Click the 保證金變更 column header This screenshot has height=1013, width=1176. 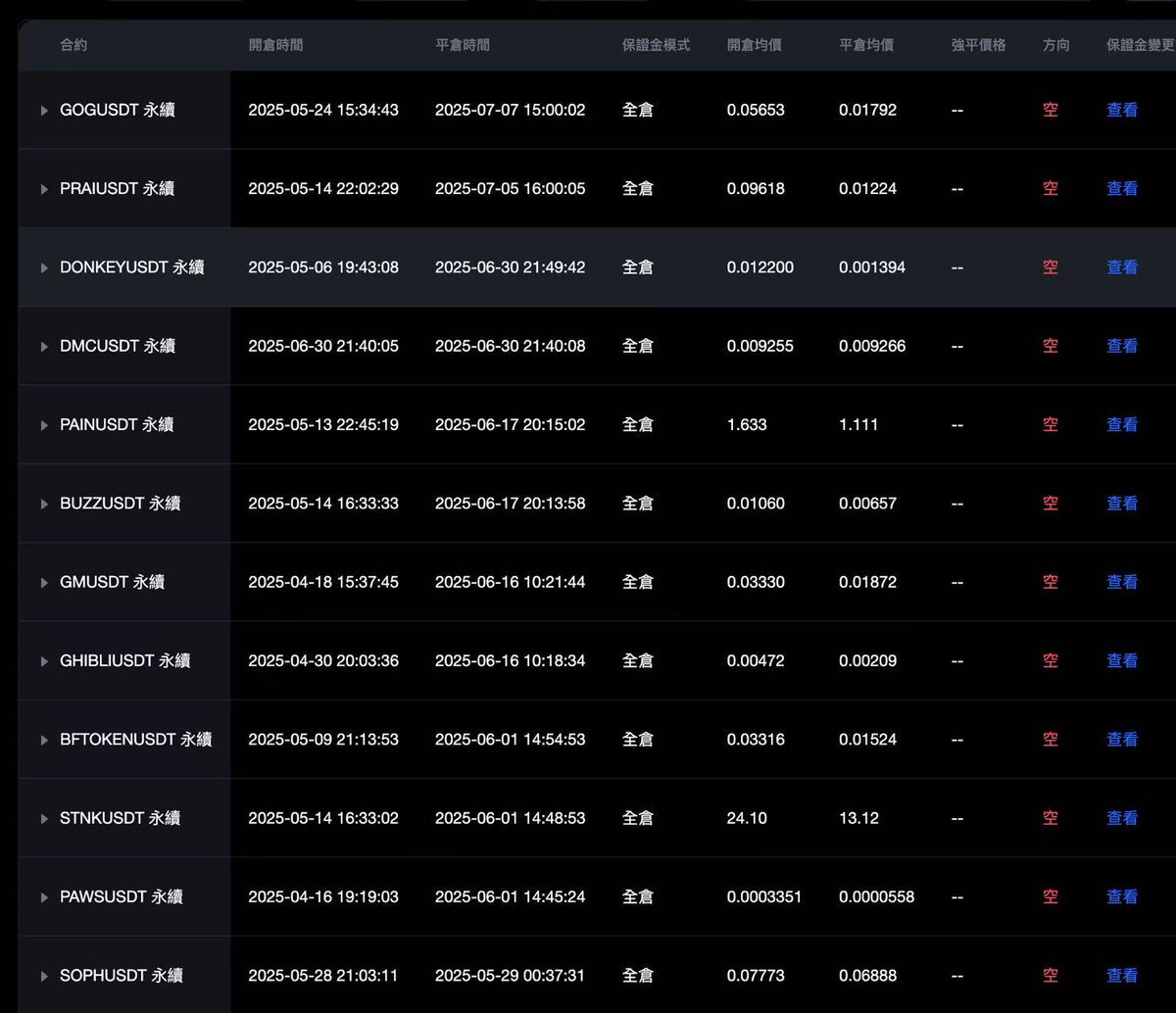click(1141, 45)
